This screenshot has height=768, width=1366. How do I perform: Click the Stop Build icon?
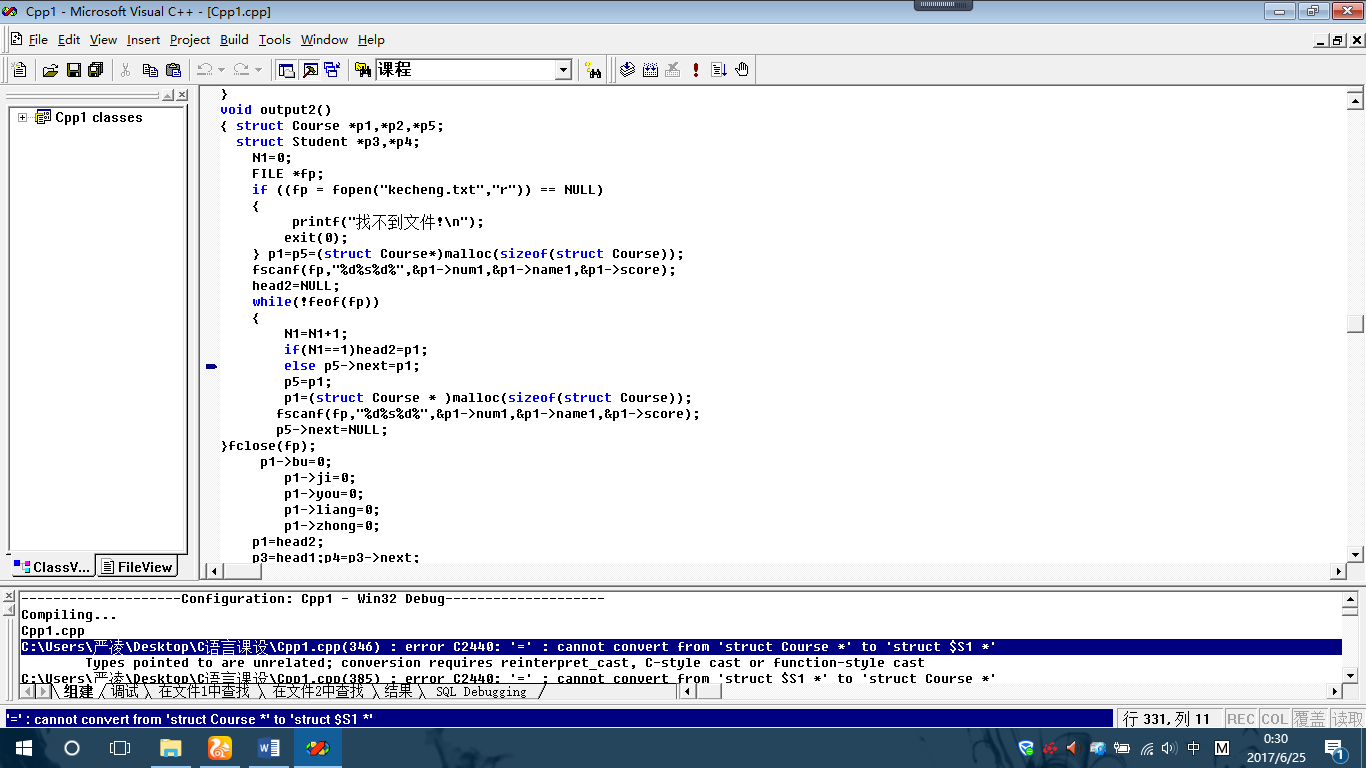(x=673, y=70)
